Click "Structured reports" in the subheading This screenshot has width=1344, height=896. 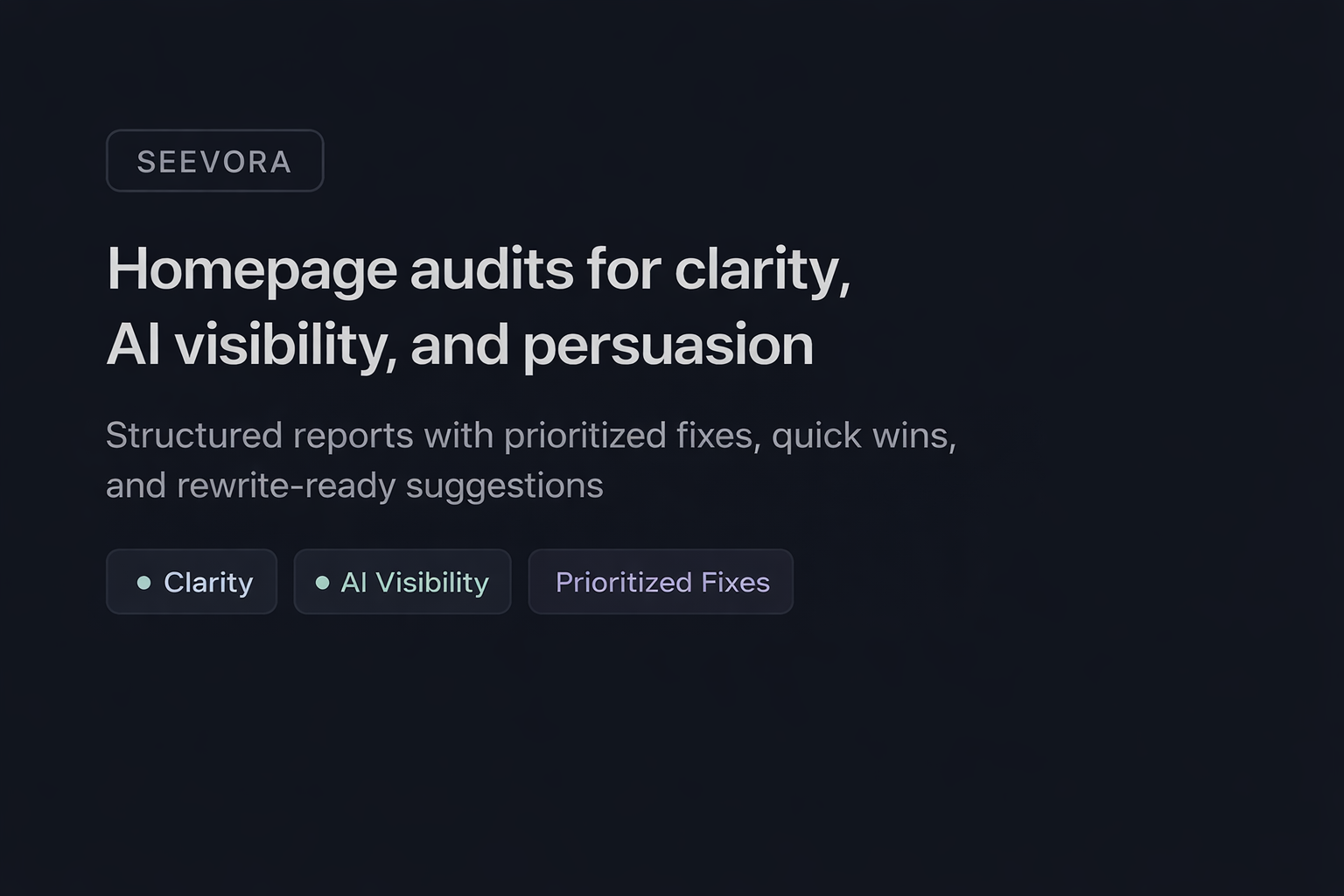[x=259, y=436]
